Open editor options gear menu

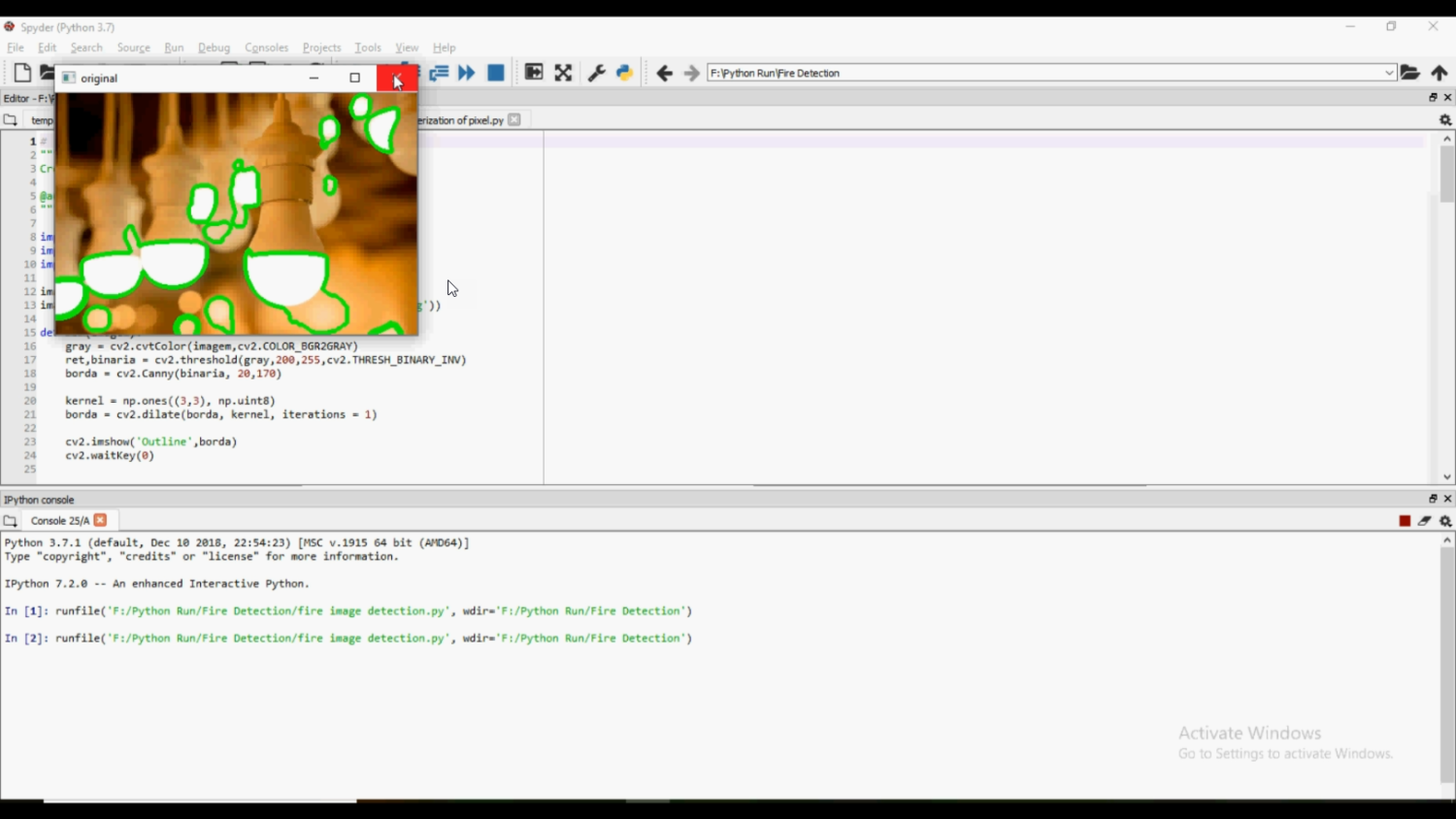[x=1445, y=120]
